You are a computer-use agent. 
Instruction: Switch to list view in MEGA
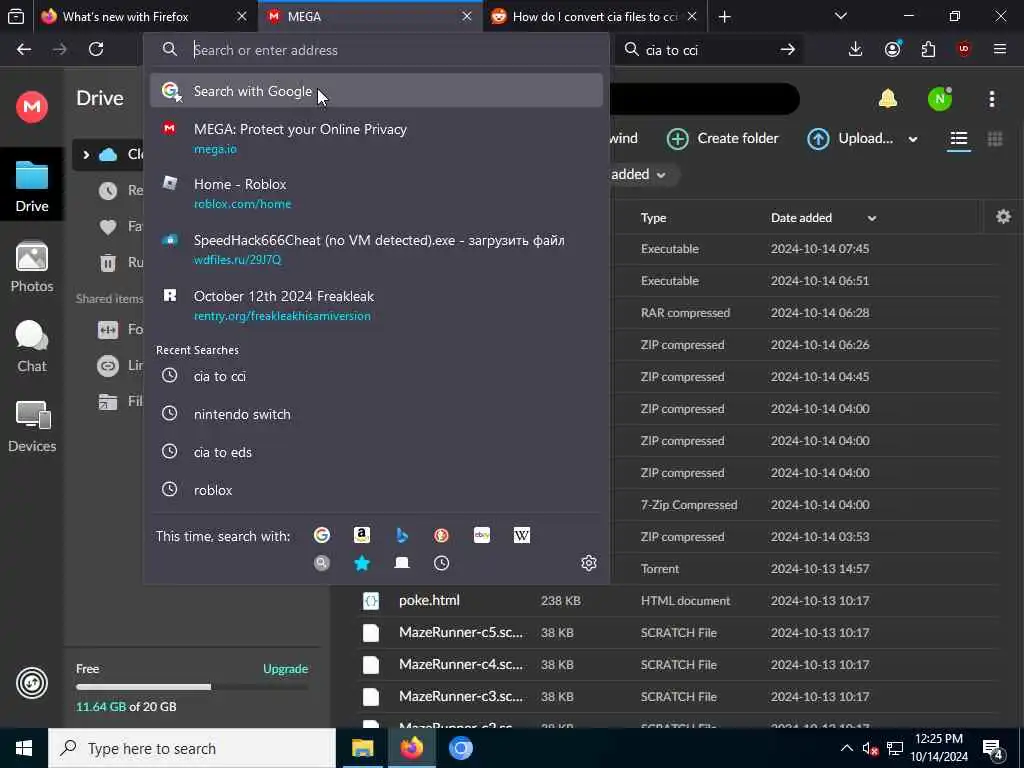coord(959,138)
